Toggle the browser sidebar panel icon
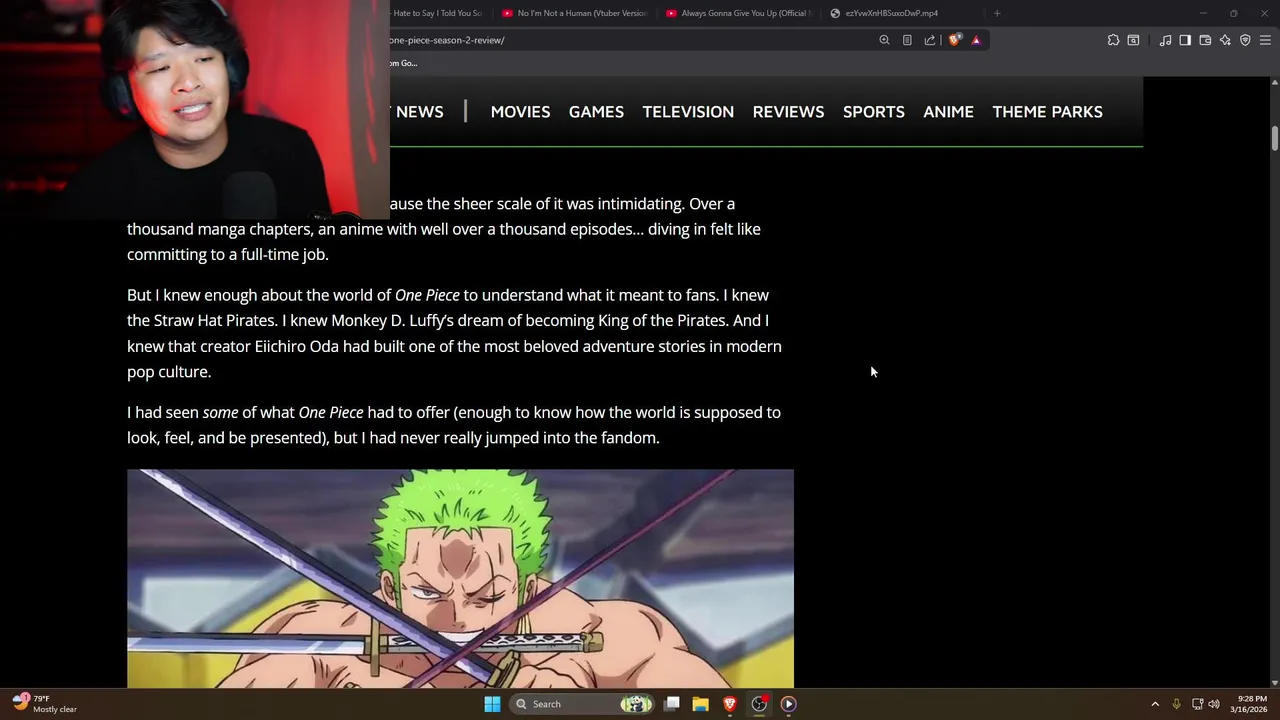The width and height of the screenshot is (1280, 720). click(x=1185, y=40)
